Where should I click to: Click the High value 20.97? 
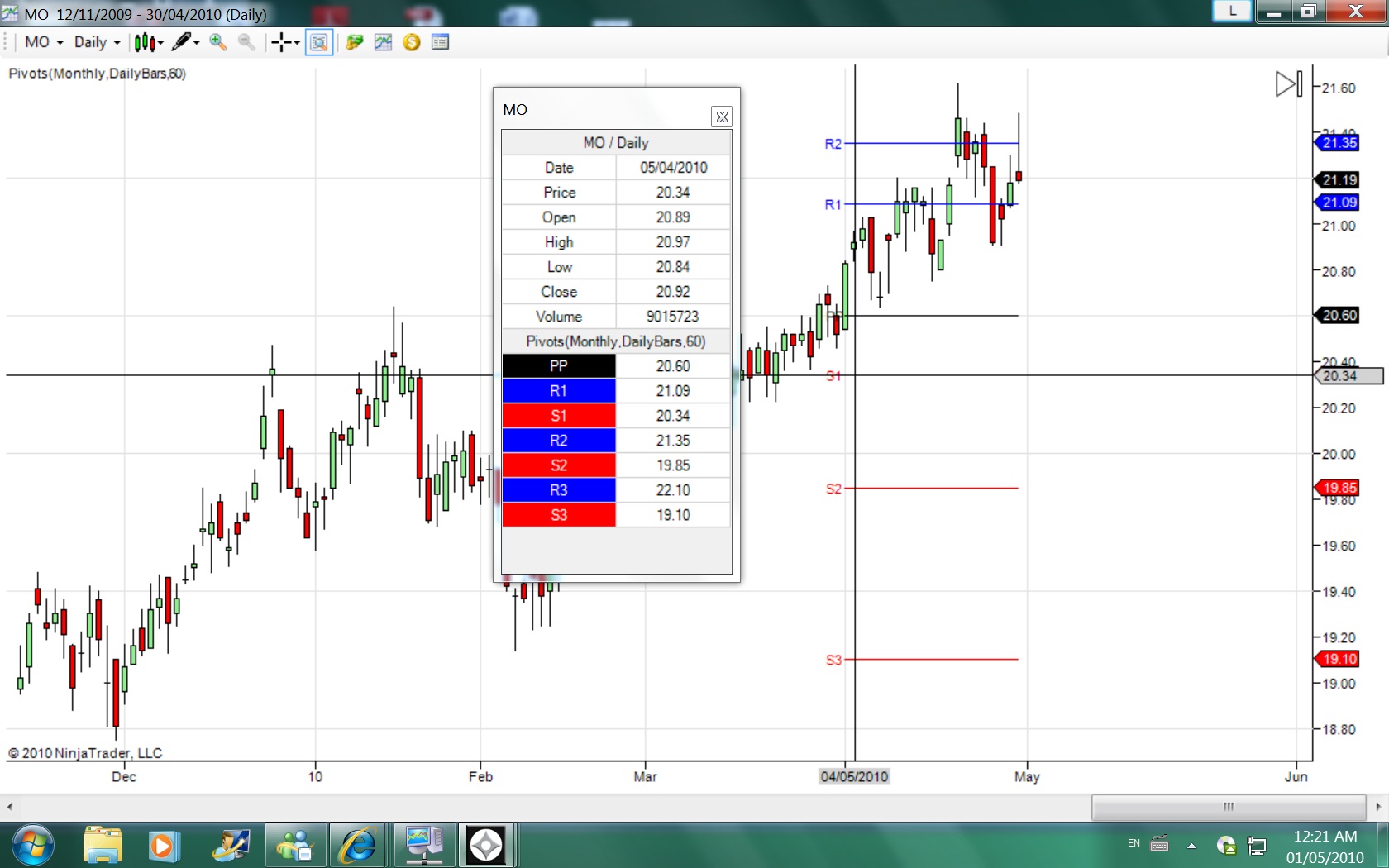[x=673, y=242]
